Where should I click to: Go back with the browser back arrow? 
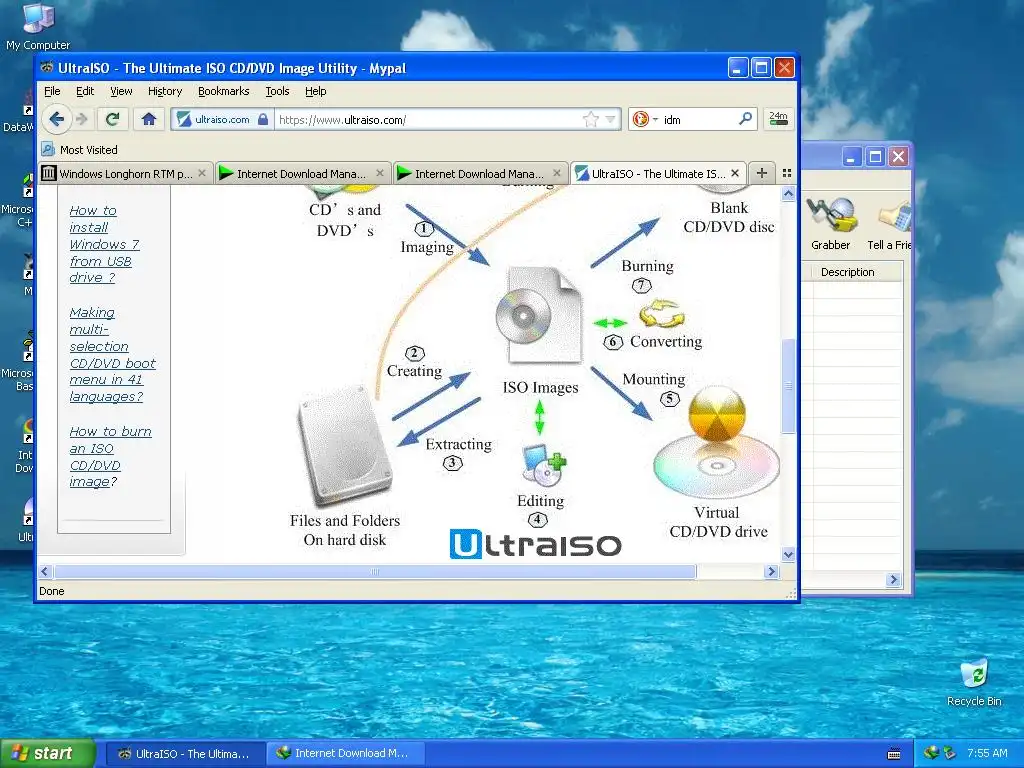point(56,120)
